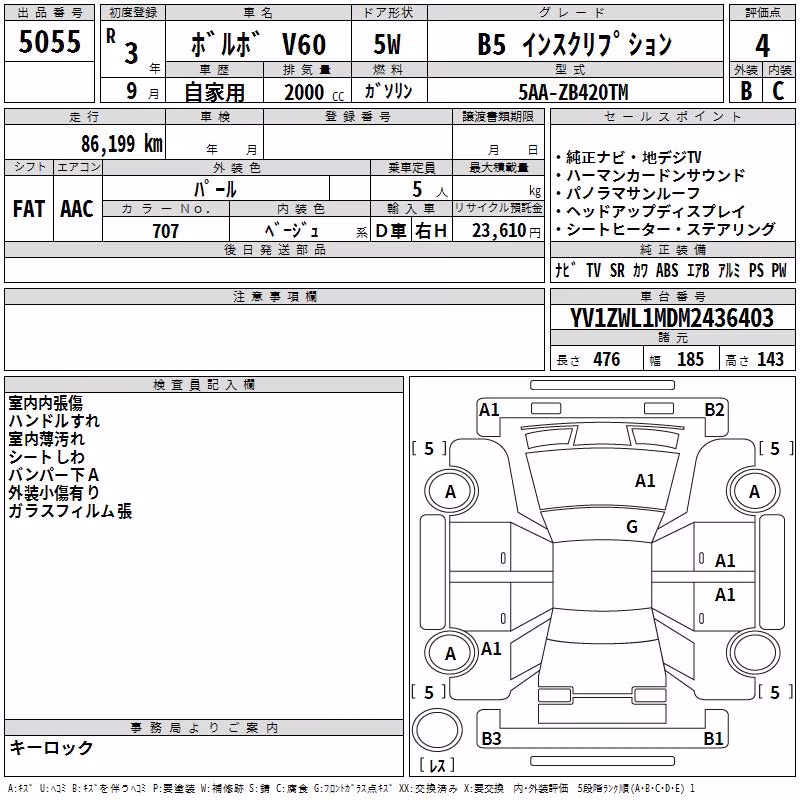Click the エアB airbag equipment code
800x800 pixels.
point(698,270)
